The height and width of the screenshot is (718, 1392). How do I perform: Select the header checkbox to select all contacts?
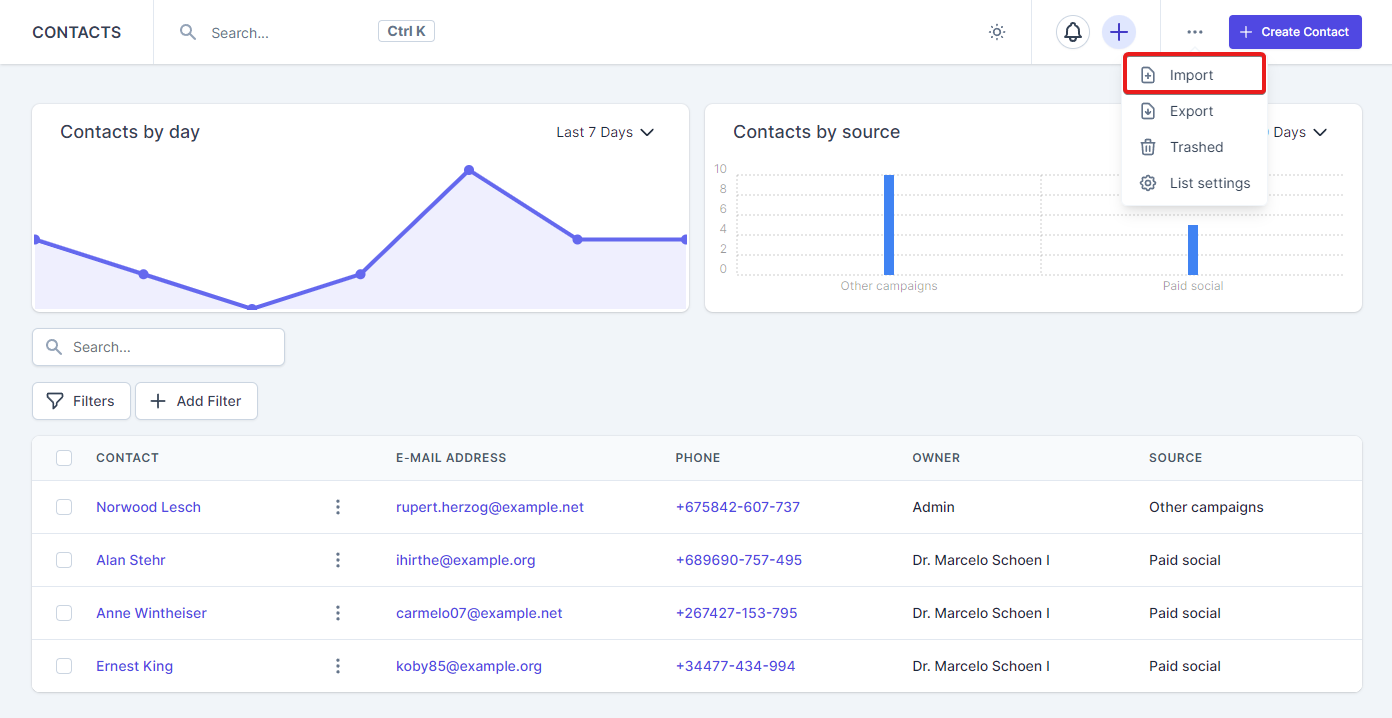64,457
